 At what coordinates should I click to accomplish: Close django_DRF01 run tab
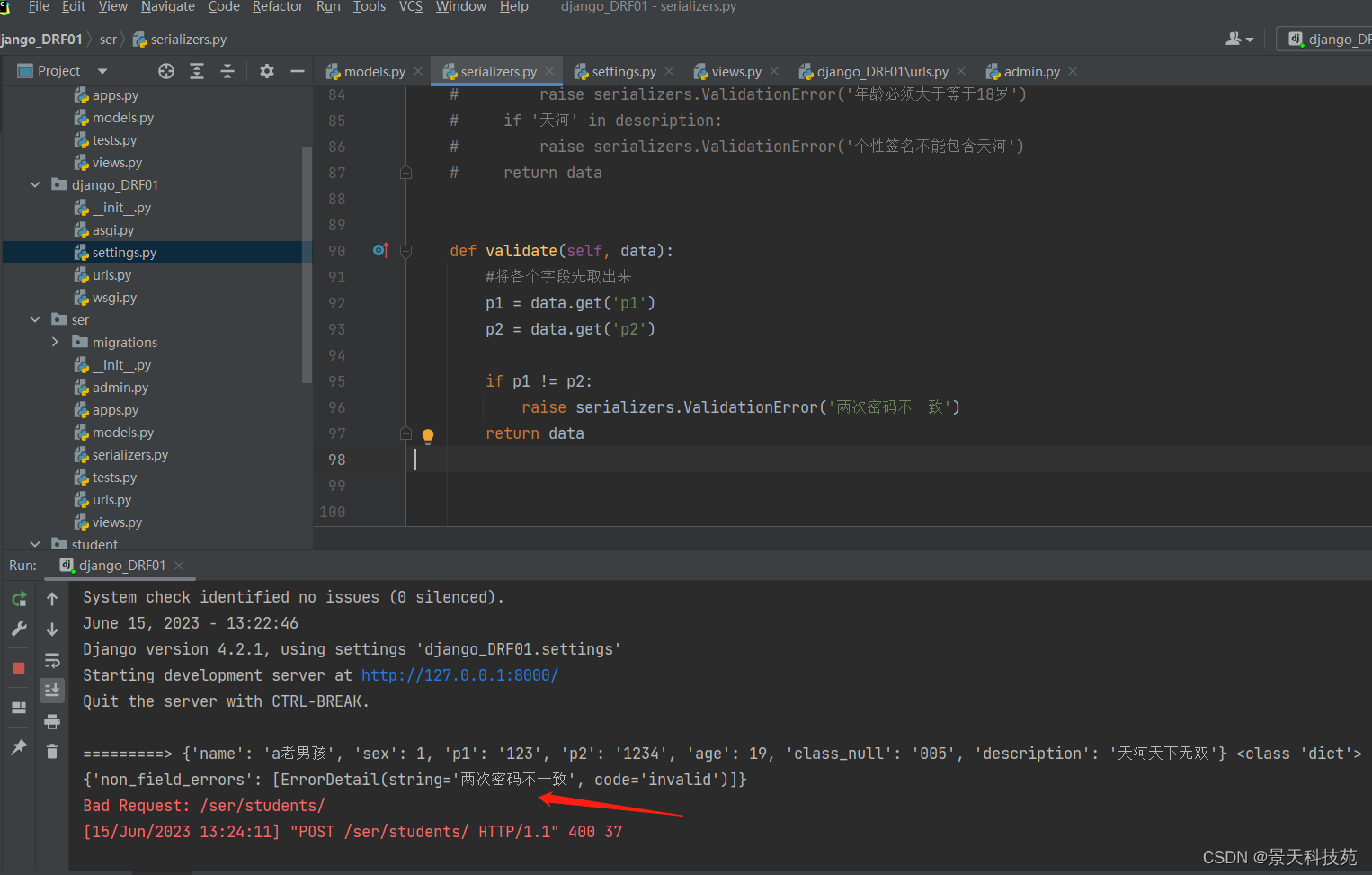point(179,566)
